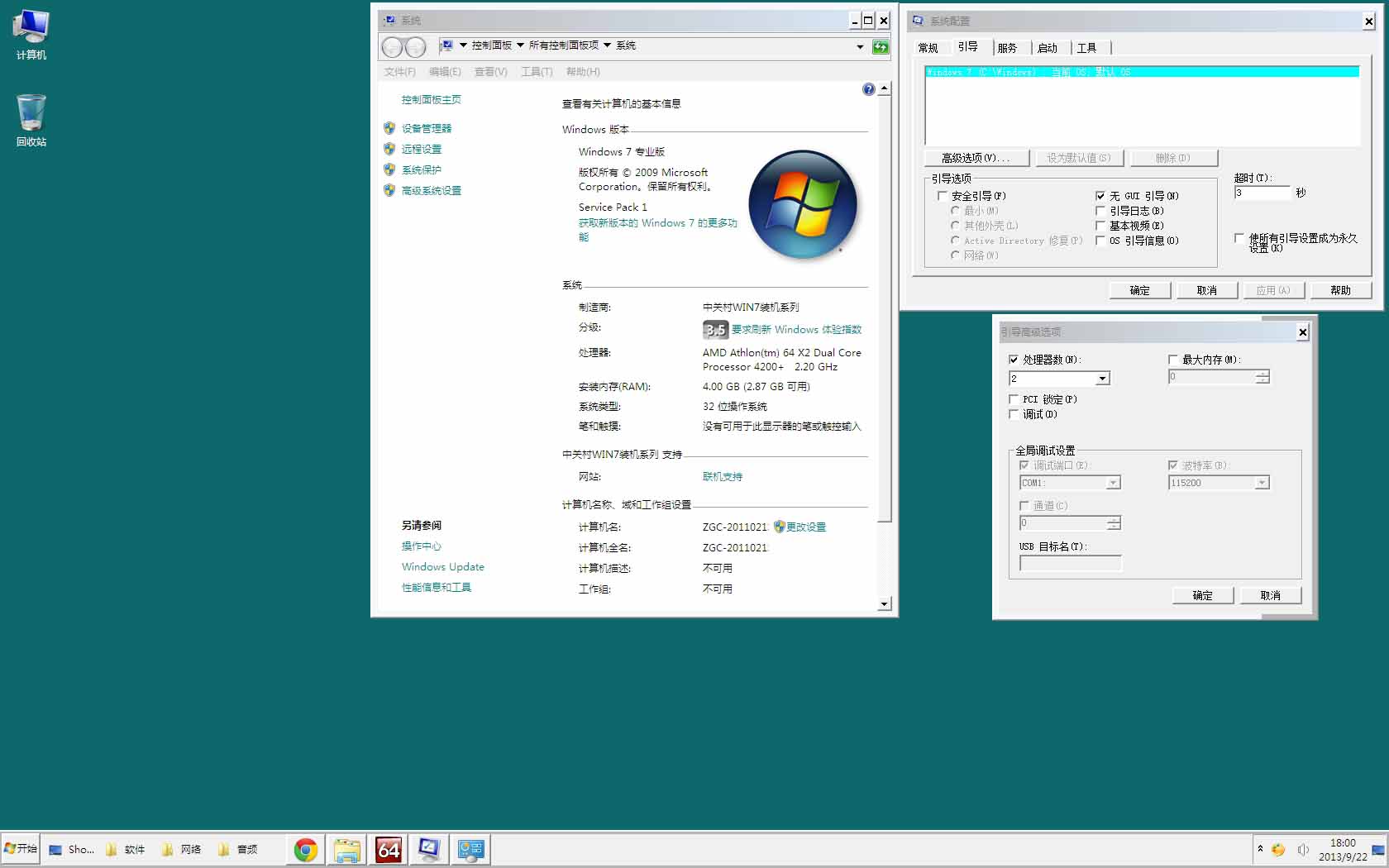Click the show desktop tray icon
The width and height of the screenshot is (1389, 868).
point(1378,850)
